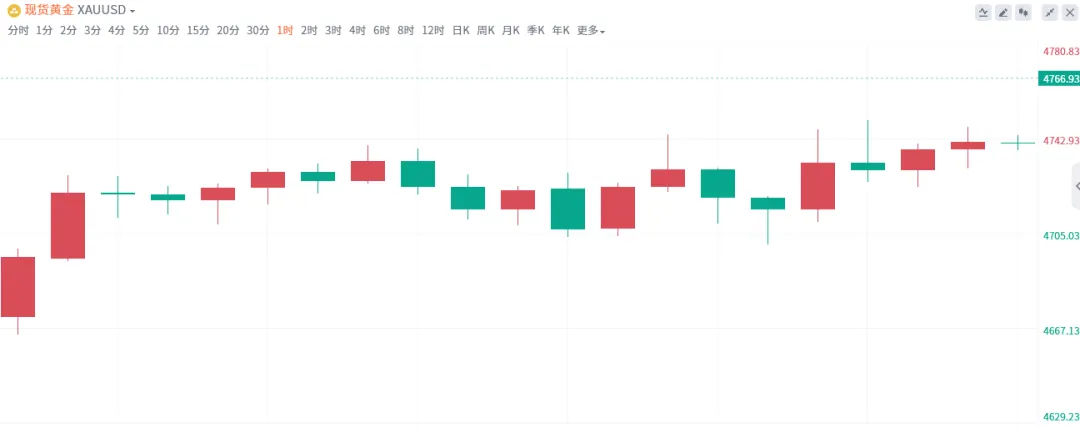Screen dimensions: 1080x438
Task: Click the 年K period button
Action: (561, 31)
